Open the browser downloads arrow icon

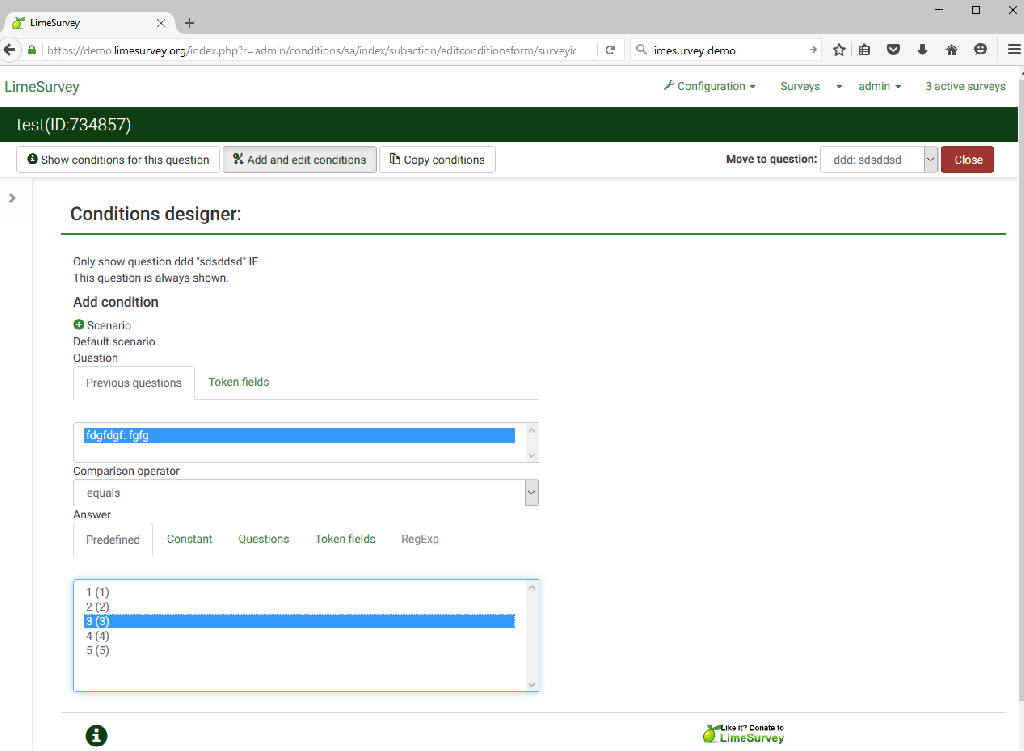coord(922,50)
